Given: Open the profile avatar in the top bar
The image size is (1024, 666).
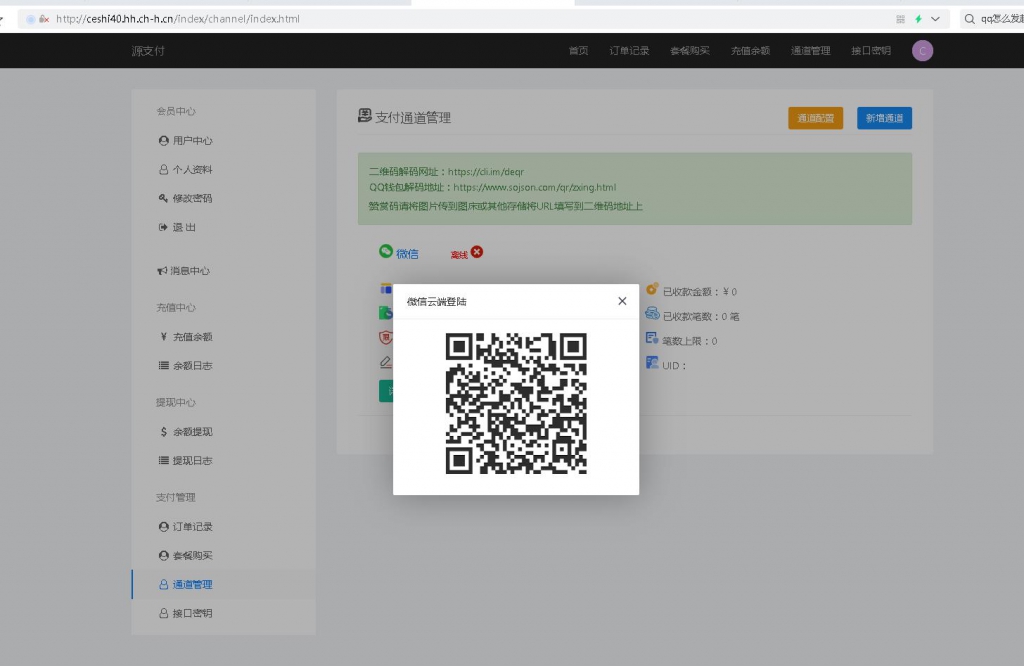Looking at the screenshot, I should click(922, 50).
